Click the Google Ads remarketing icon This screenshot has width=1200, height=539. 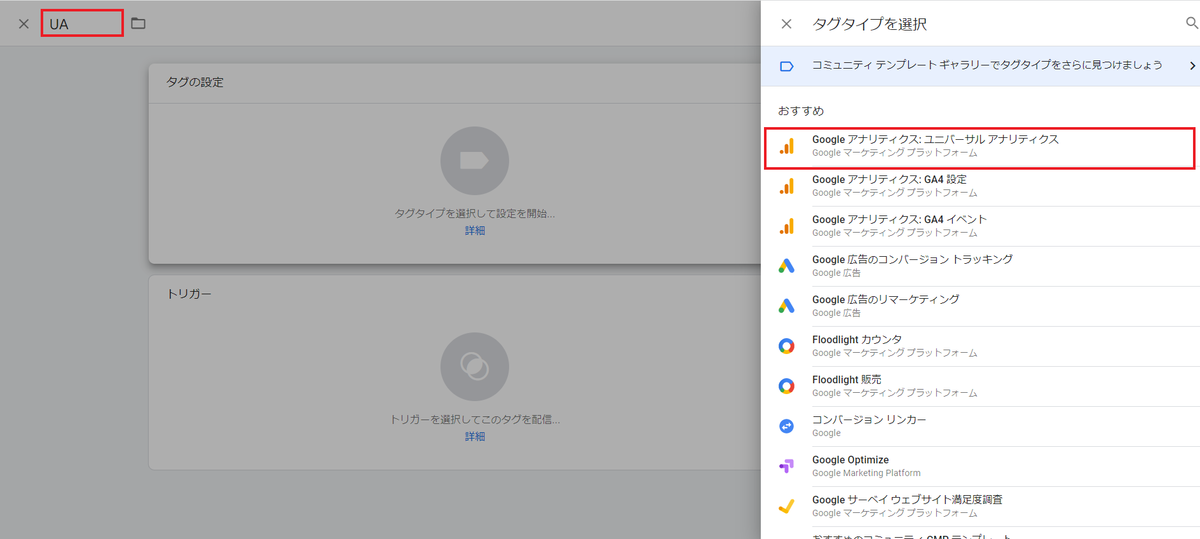pos(787,306)
